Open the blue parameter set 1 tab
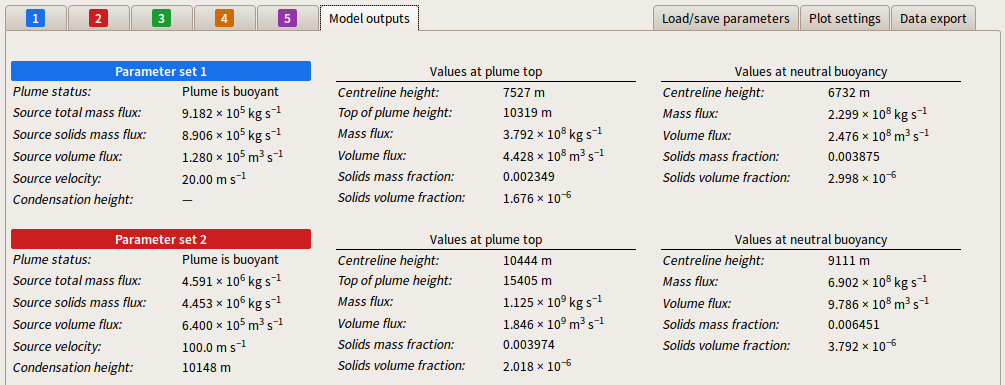The image size is (1005, 385). (35, 19)
